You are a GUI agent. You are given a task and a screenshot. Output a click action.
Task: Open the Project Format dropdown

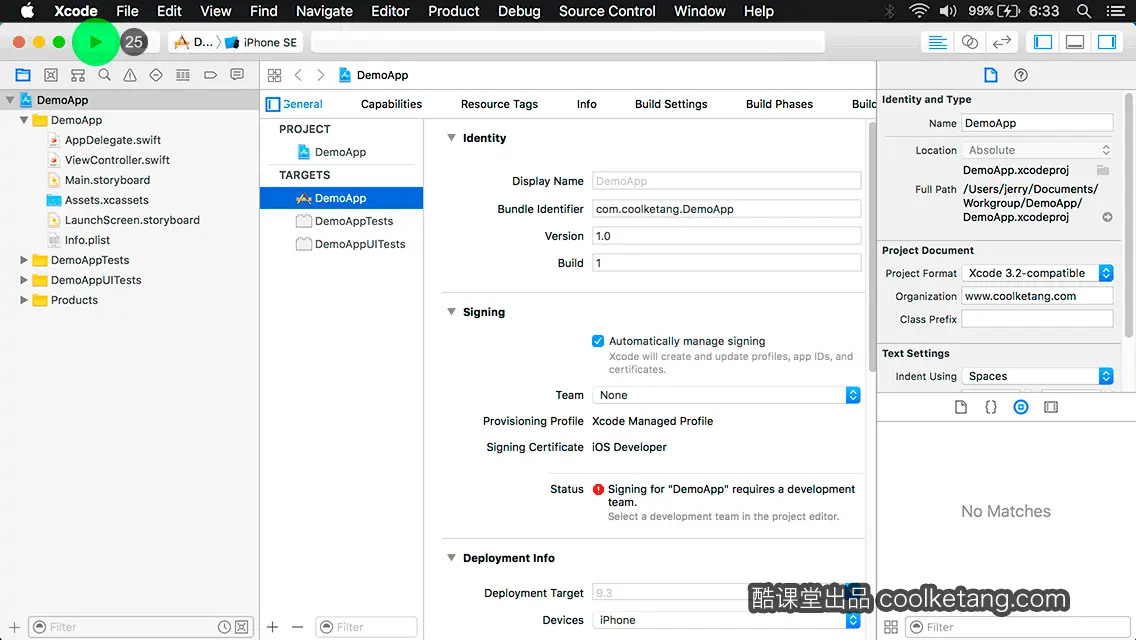coord(1037,273)
